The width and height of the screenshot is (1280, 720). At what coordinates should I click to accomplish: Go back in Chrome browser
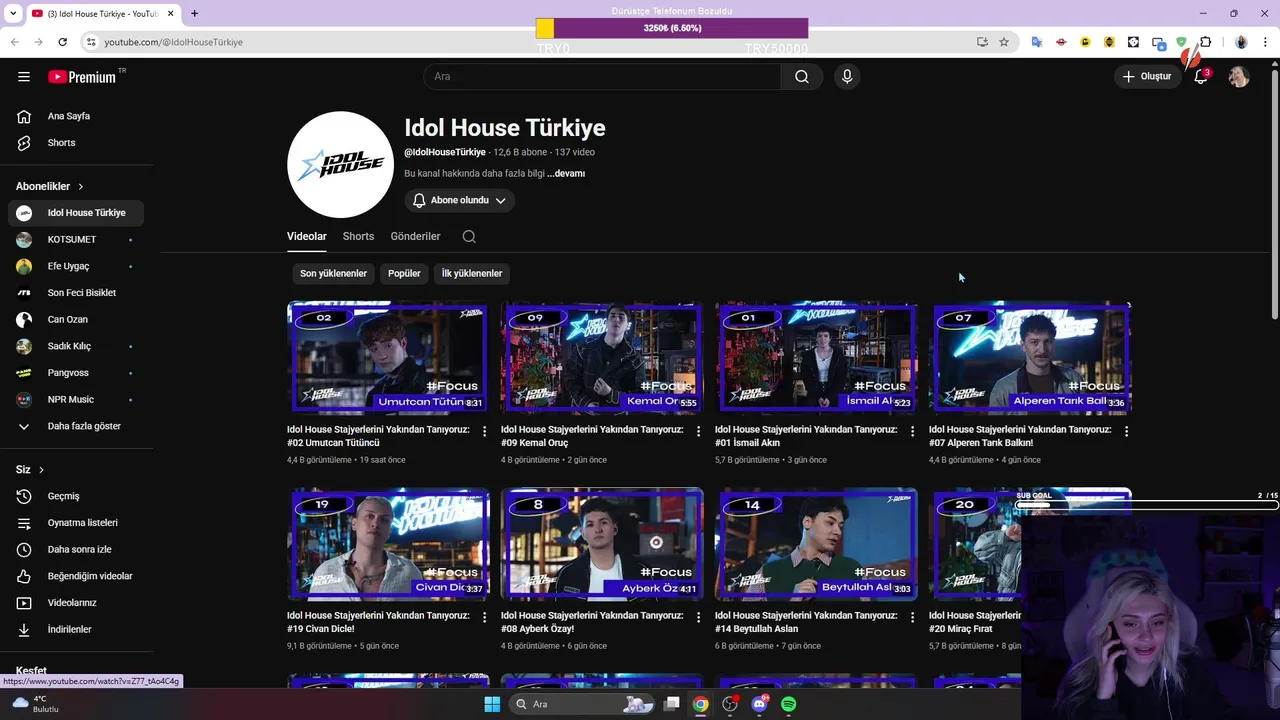[15, 42]
